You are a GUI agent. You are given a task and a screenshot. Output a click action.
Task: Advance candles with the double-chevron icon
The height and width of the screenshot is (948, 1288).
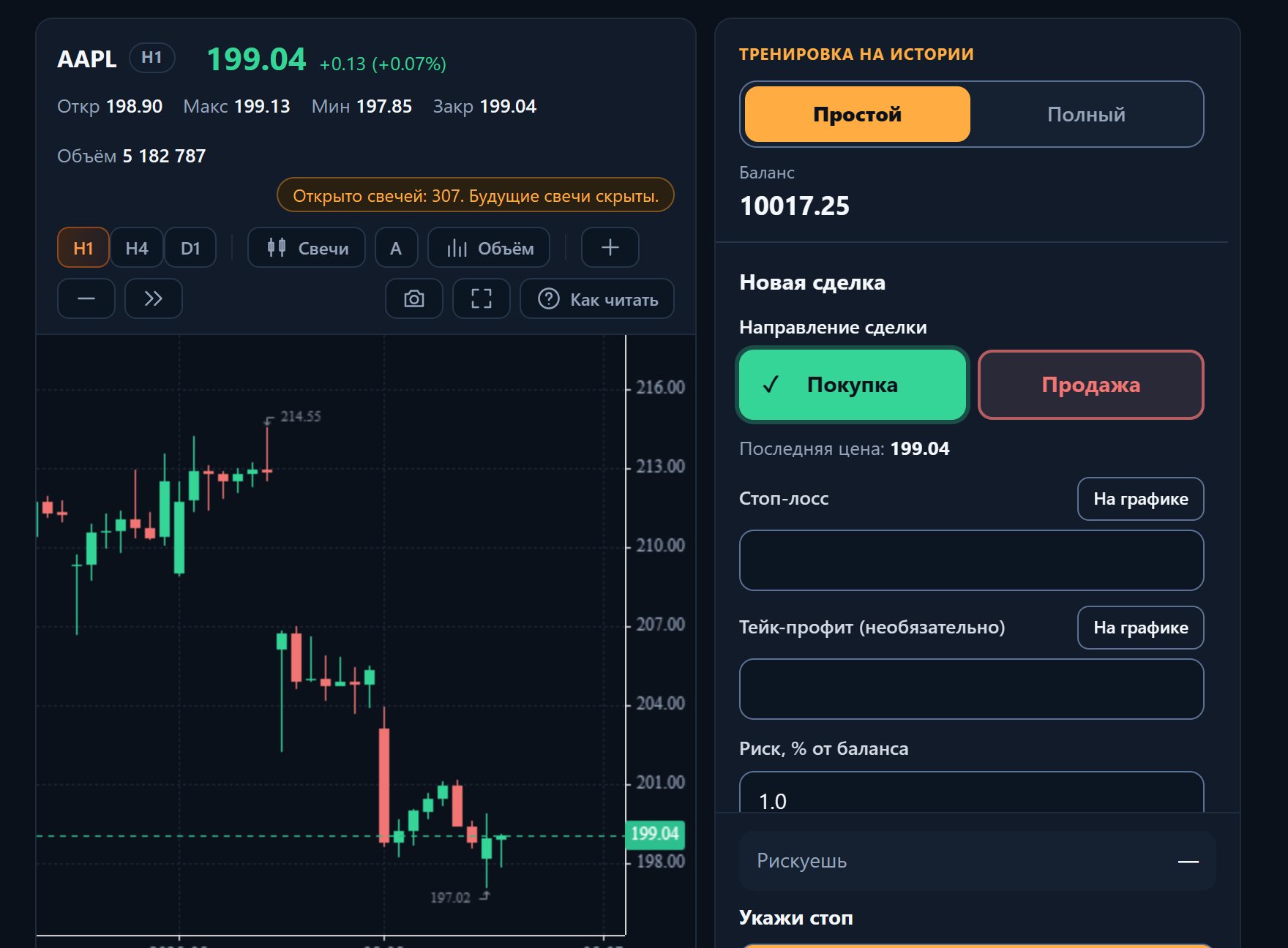tap(154, 298)
